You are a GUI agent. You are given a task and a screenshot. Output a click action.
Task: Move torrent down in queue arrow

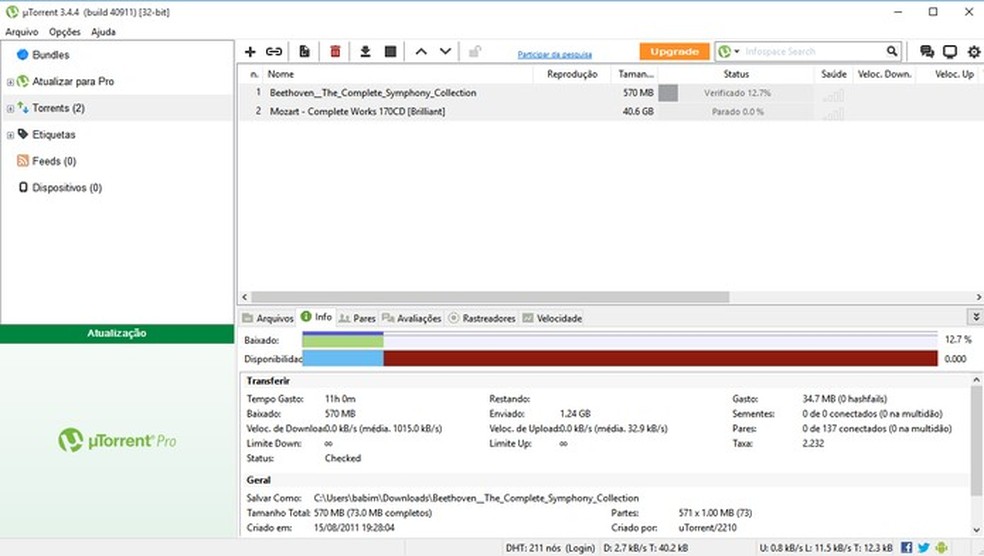pyautogui.click(x=445, y=51)
